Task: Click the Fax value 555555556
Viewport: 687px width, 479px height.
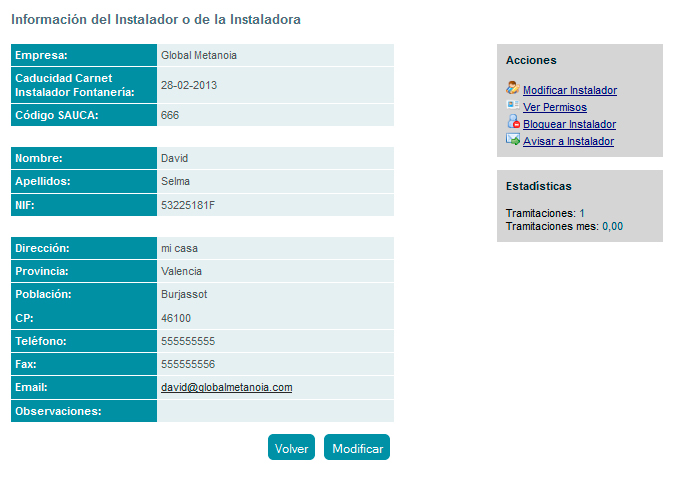Action: tap(187, 364)
